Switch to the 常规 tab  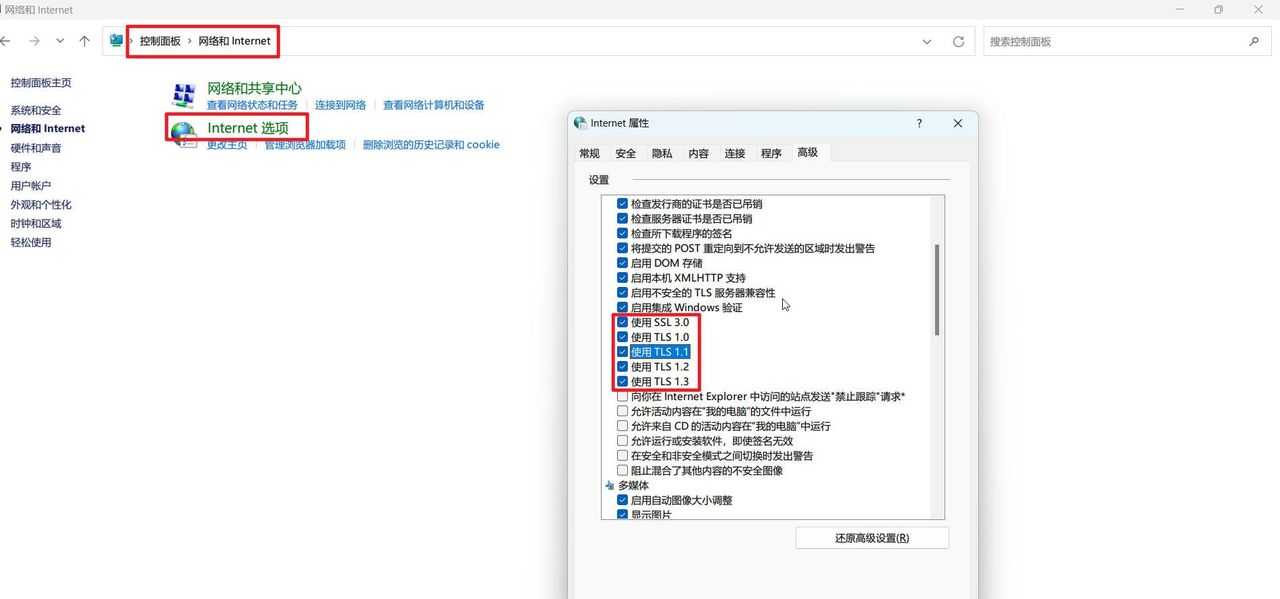click(x=589, y=153)
